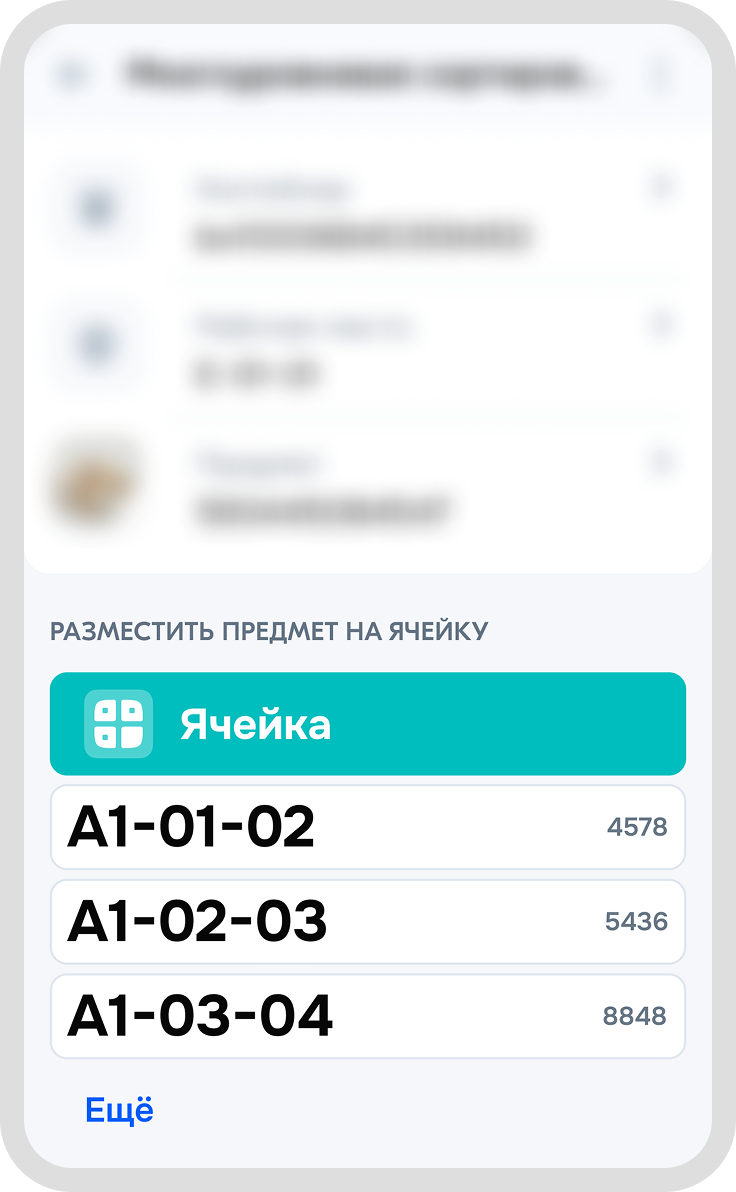This screenshot has width=736, height=1192.
Task: Pick cell A1-03-04
Action: click(200, 1016)
